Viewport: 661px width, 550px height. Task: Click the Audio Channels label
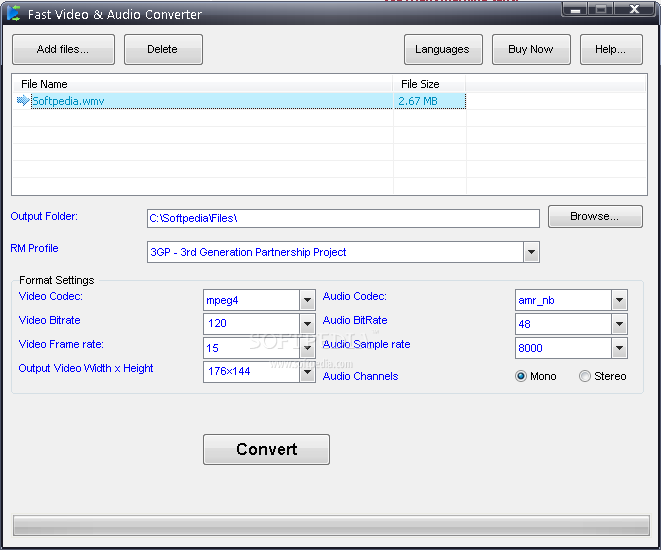[360, 376]
